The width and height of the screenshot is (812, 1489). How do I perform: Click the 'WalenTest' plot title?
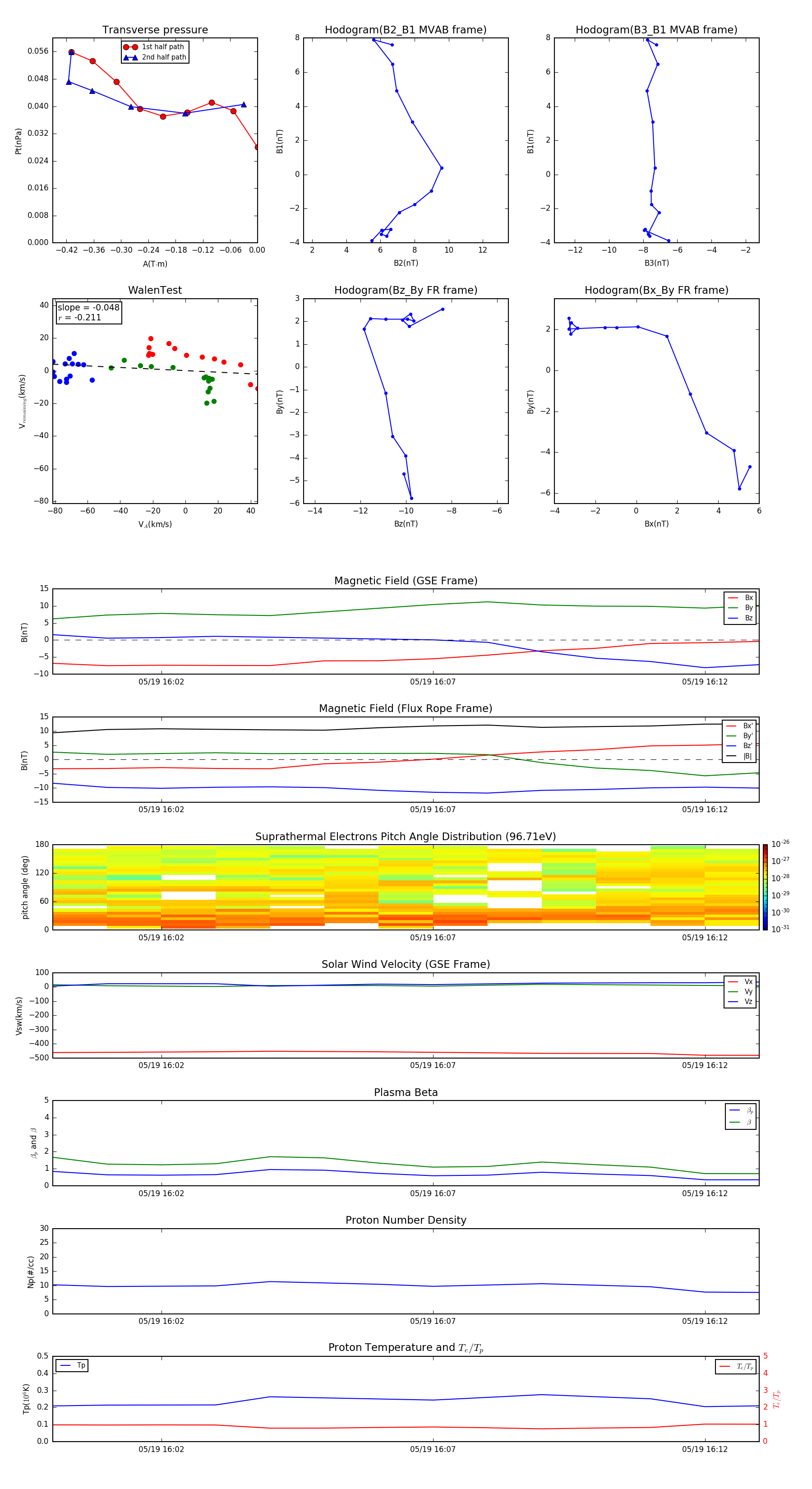pos(155,290)
